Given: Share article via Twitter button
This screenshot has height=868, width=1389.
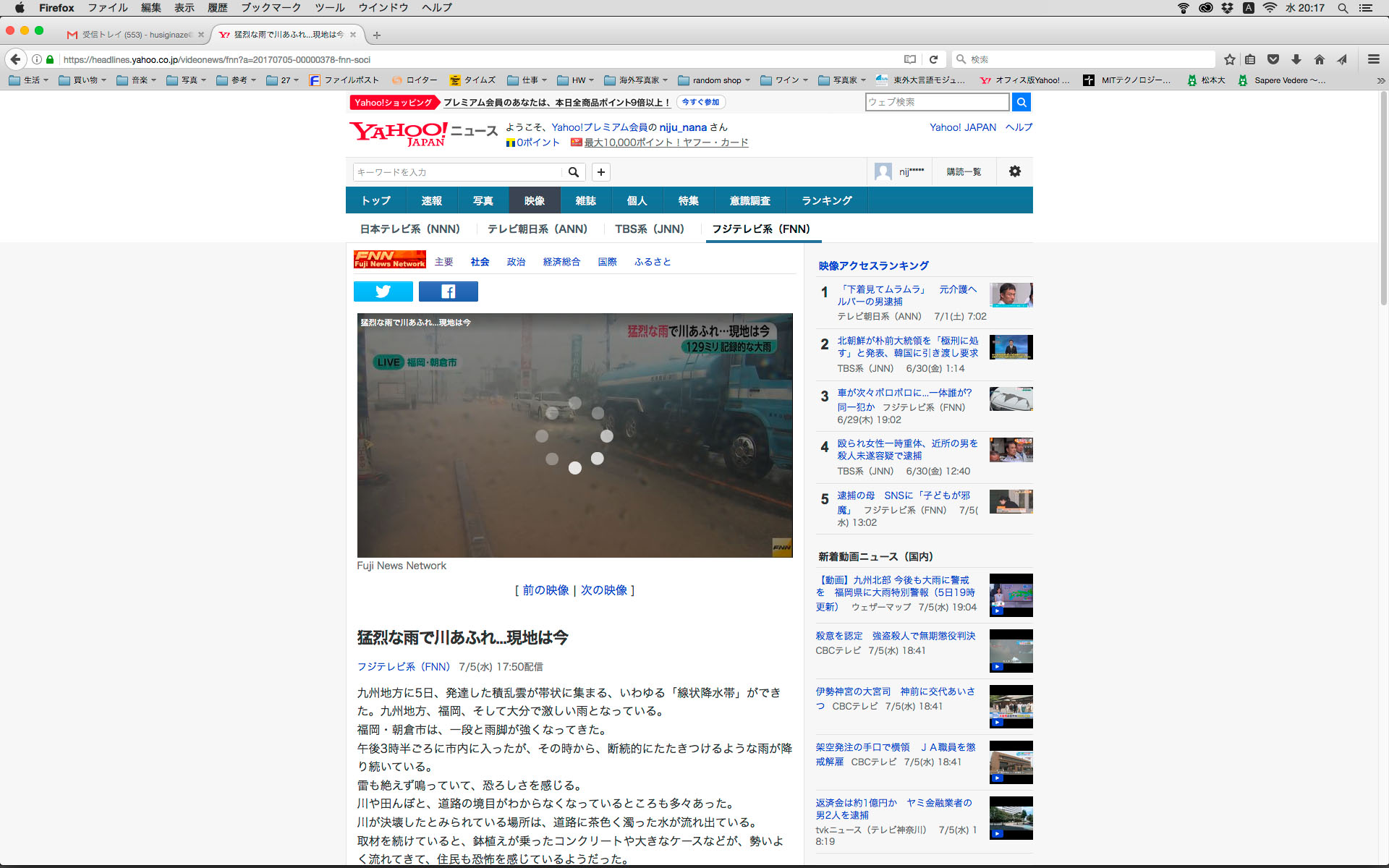Looking at the screenshot, I should coord(383,292).
